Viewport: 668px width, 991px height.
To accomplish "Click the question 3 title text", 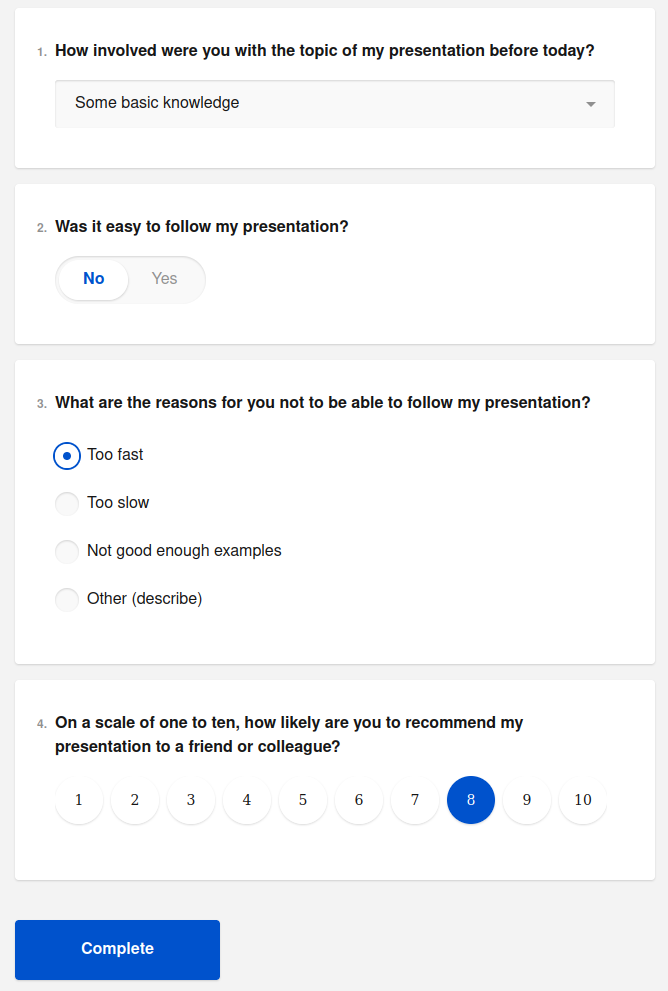I will (322, 403).
